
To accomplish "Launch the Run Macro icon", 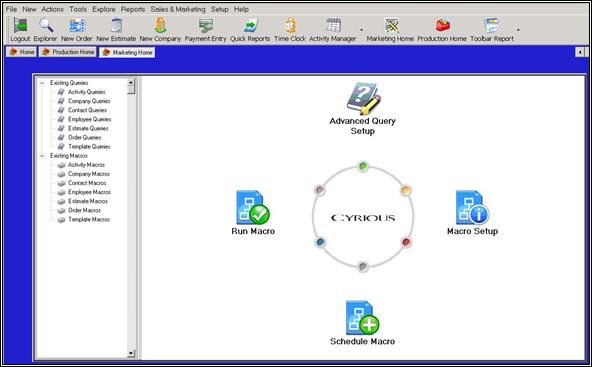I will [253, 208].
